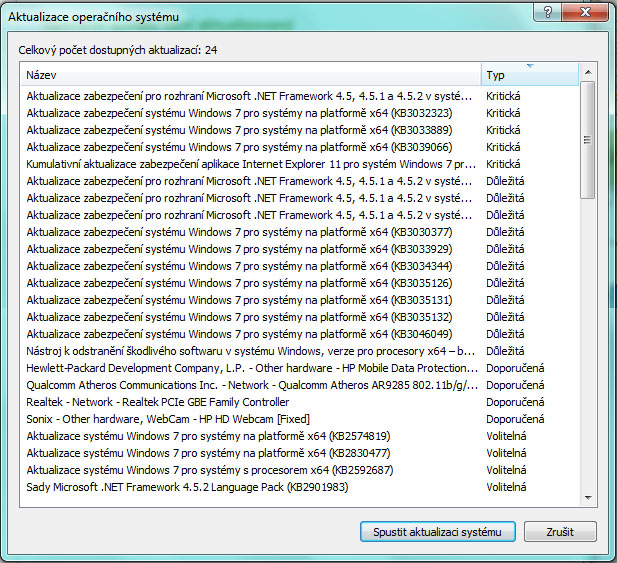Select Nástroj k odstranění škodlivého softwaru row

tap(300, 351)
